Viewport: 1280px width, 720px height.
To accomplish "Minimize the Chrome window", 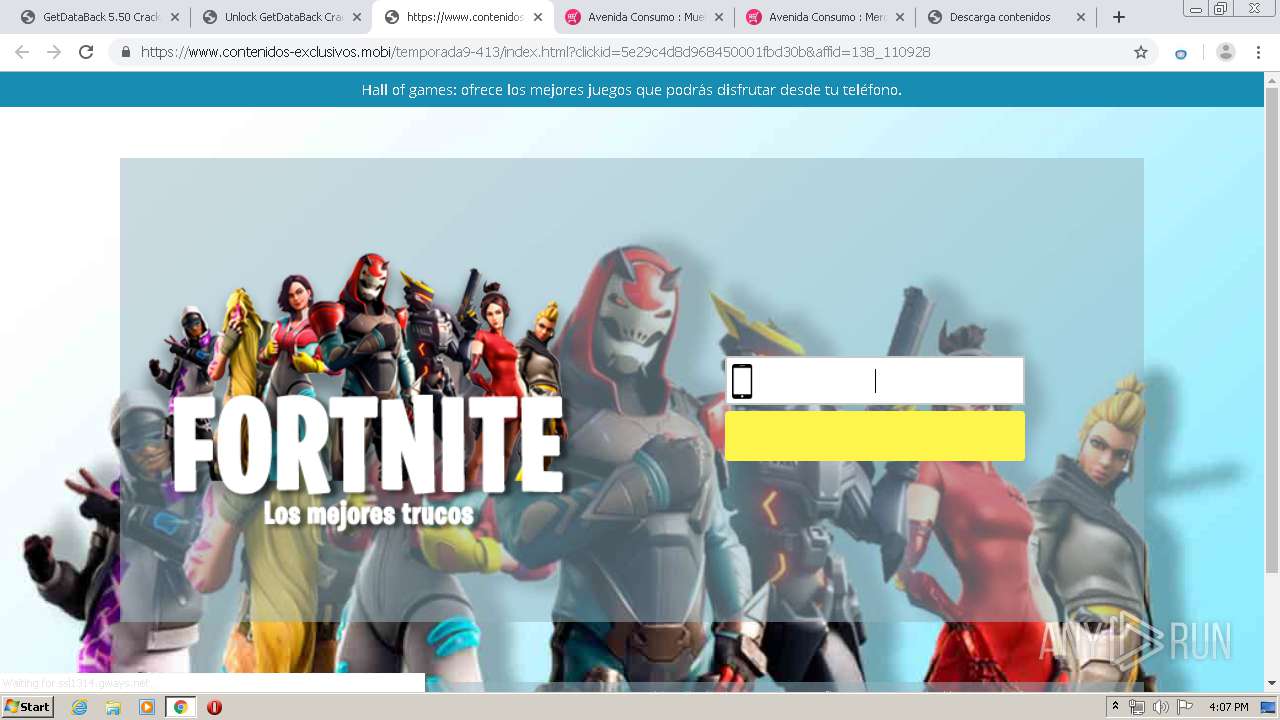I will [x=1196, y=9].
